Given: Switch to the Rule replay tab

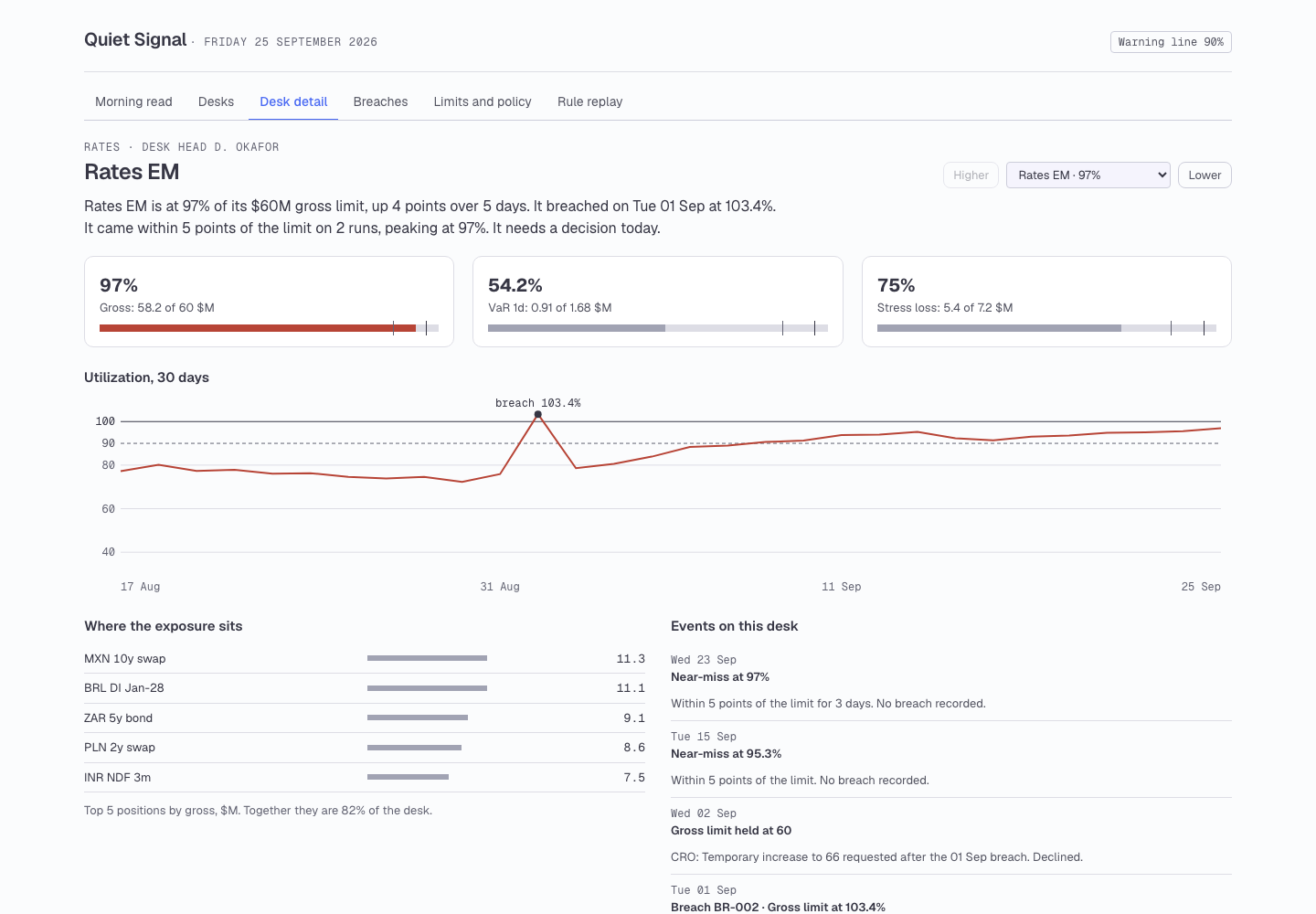Looking at the screenshot, I should pos(589,101).
